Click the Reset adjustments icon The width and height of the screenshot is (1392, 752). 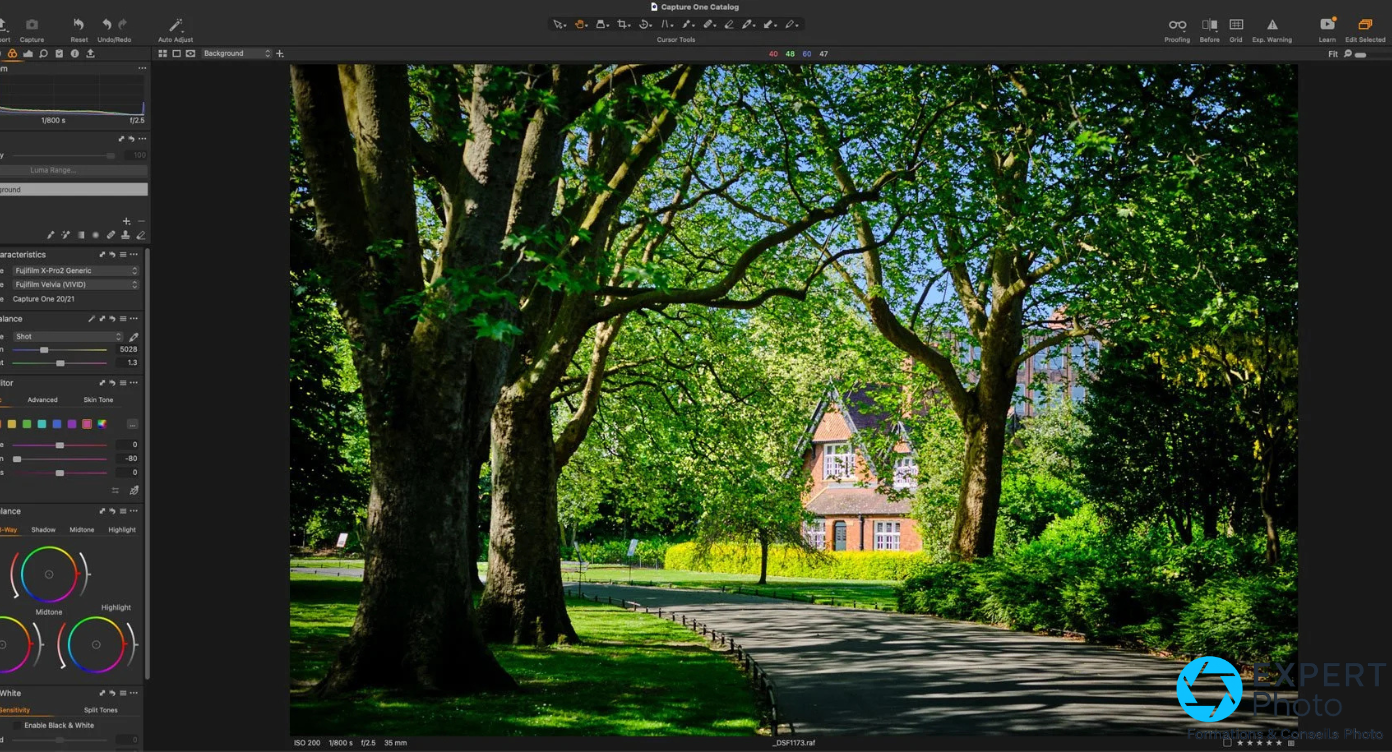click(x=79, y=24)
